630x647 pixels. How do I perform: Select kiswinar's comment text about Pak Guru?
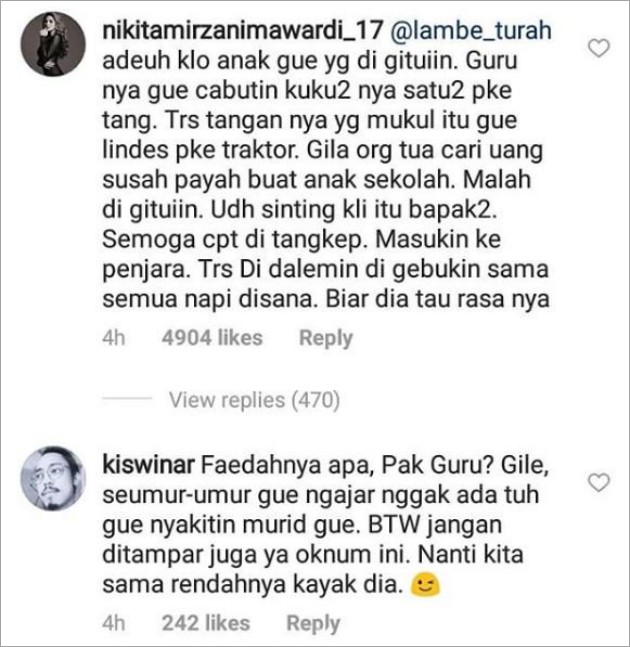[x=326, y=525]
